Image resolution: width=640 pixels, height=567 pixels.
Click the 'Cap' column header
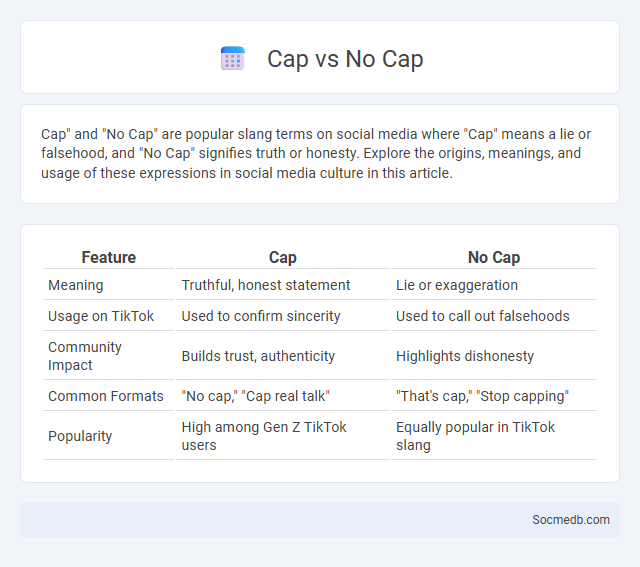coord(282,257)
